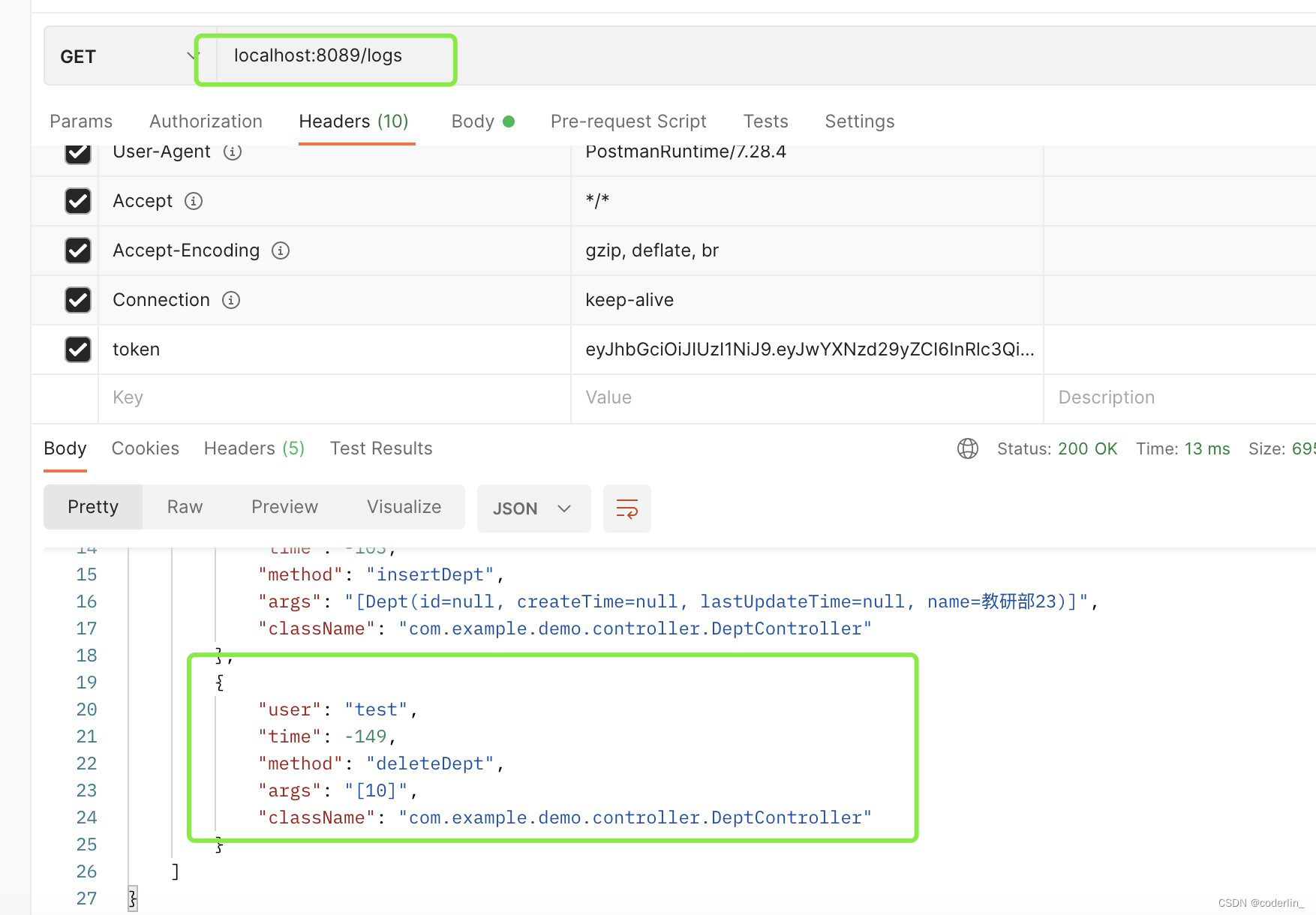Click the new header Value field
This screenshot has height=915, width=1316.
(807, 398)
